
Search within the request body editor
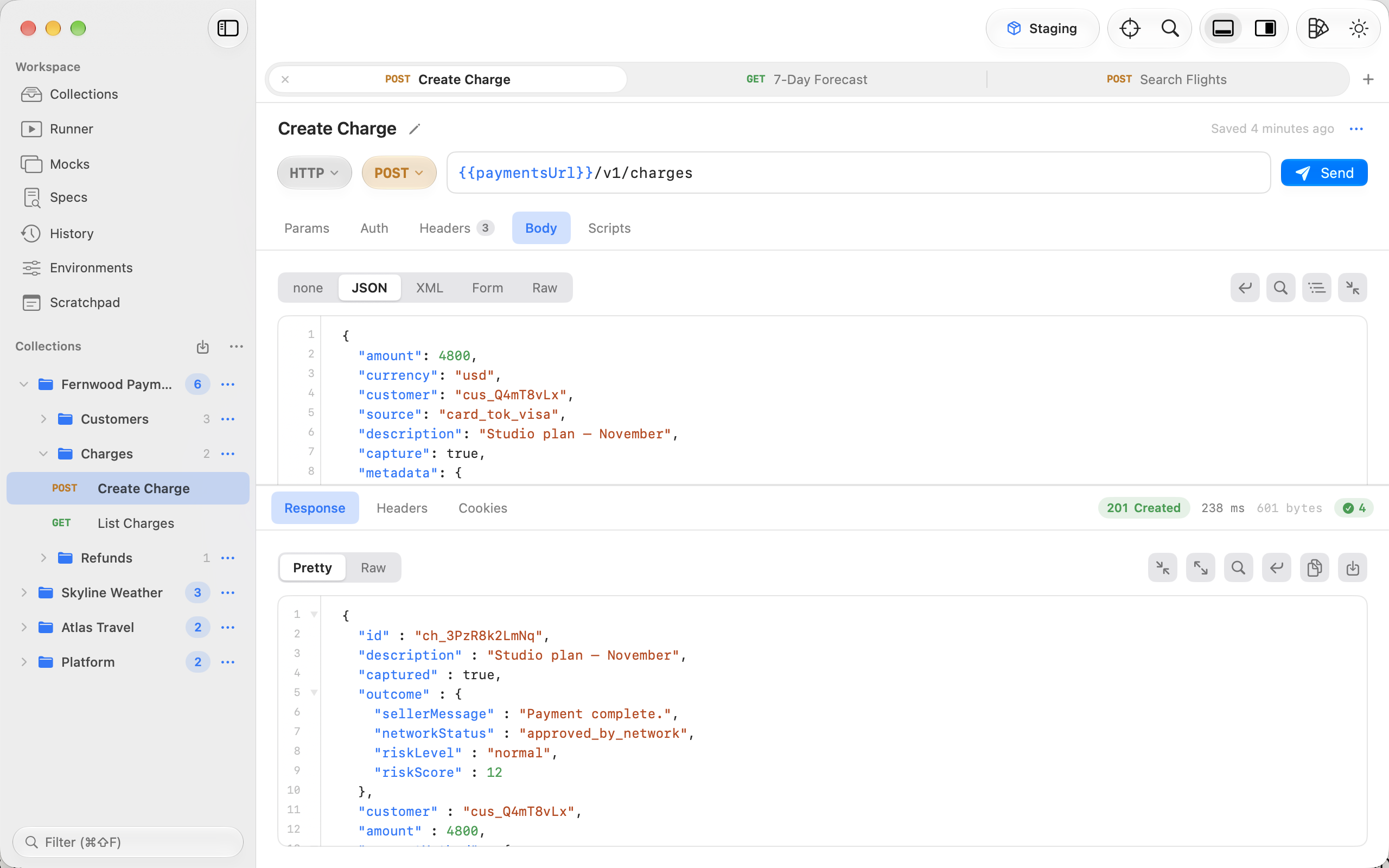click(1280, 288)
